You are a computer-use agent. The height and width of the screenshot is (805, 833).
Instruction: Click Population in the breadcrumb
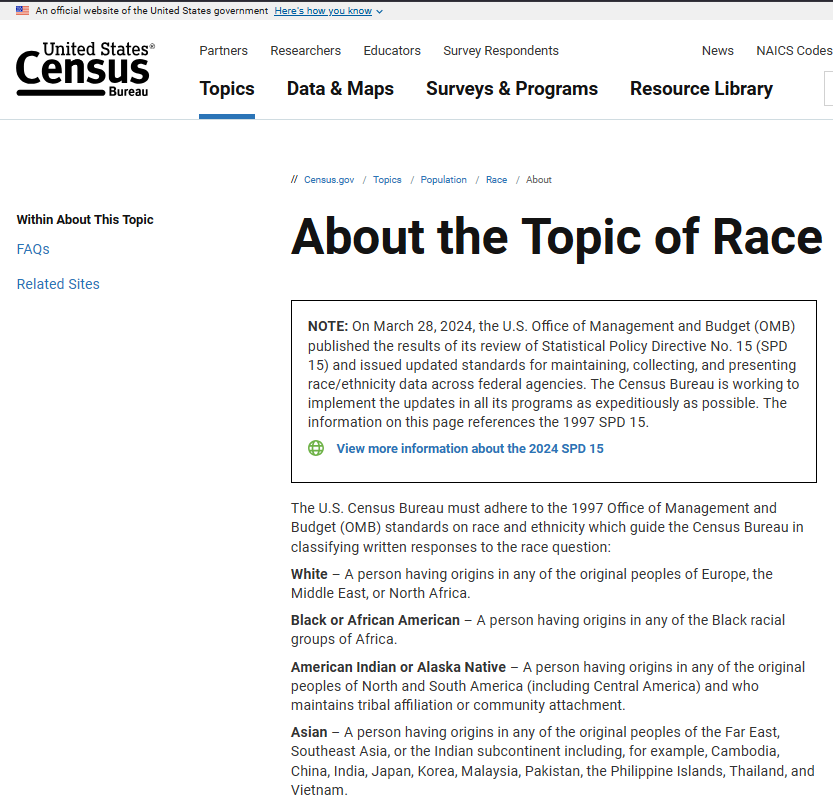click(444, 180)
